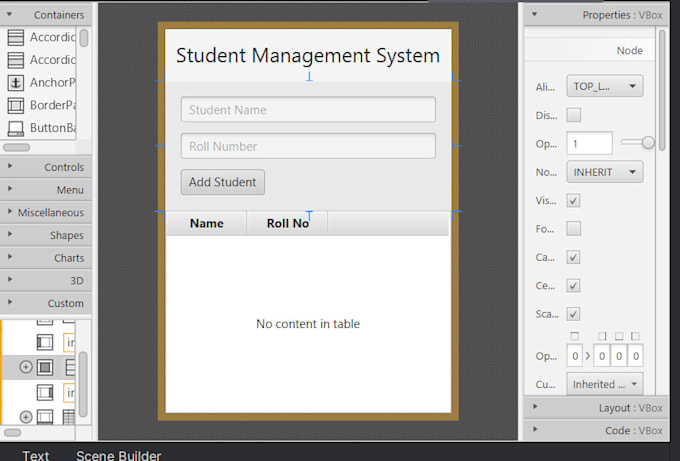This screenshot has width=680, height=461.
Task: Expand the Charts library section
Action: coord(10,256)
